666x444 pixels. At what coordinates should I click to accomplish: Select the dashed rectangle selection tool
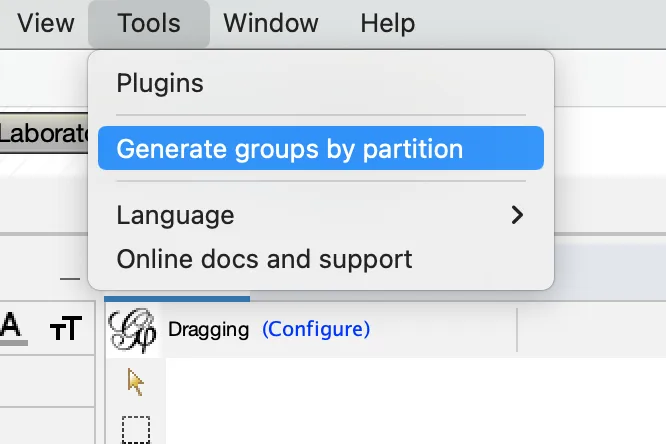[136, 430]
